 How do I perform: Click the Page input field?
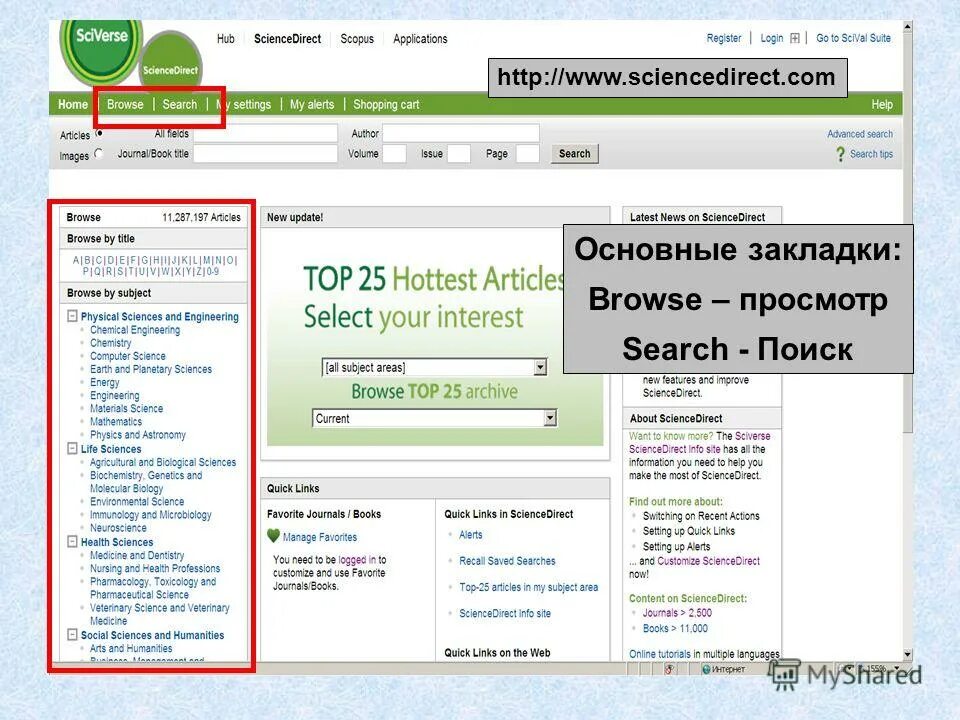(x=527, y=154)
